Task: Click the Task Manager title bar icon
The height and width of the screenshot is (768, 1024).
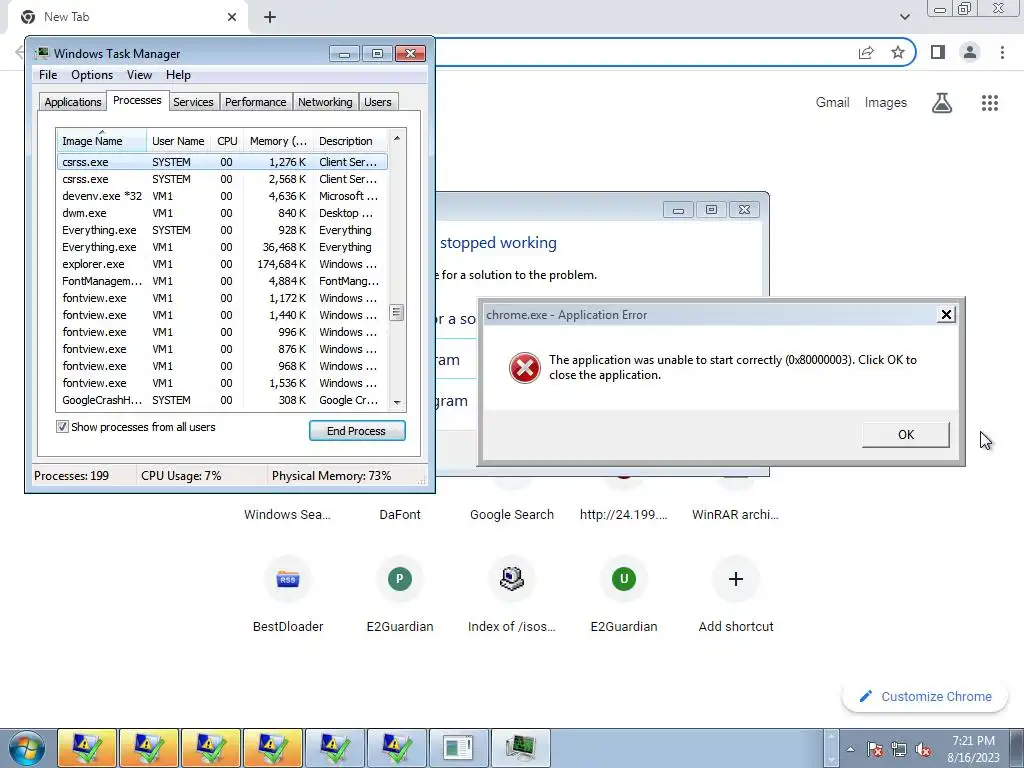Action: 42,54
